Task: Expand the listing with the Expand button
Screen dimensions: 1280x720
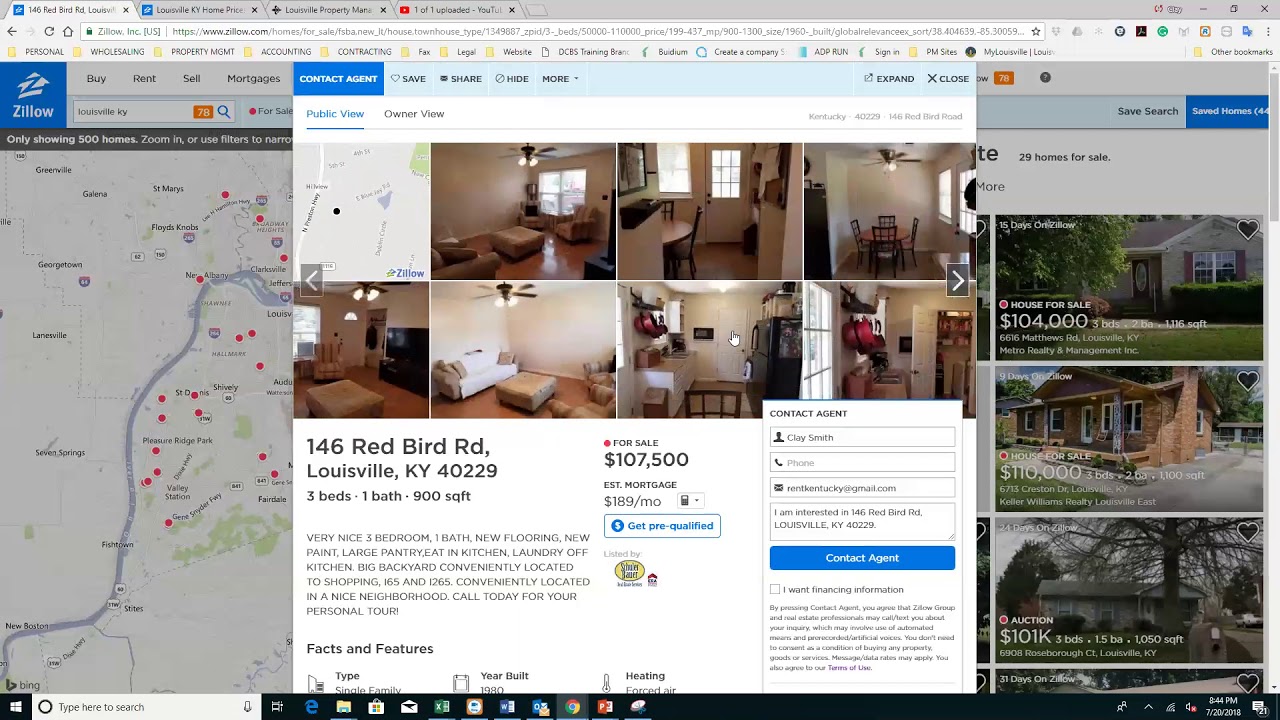Action: [x=889, y=79]
